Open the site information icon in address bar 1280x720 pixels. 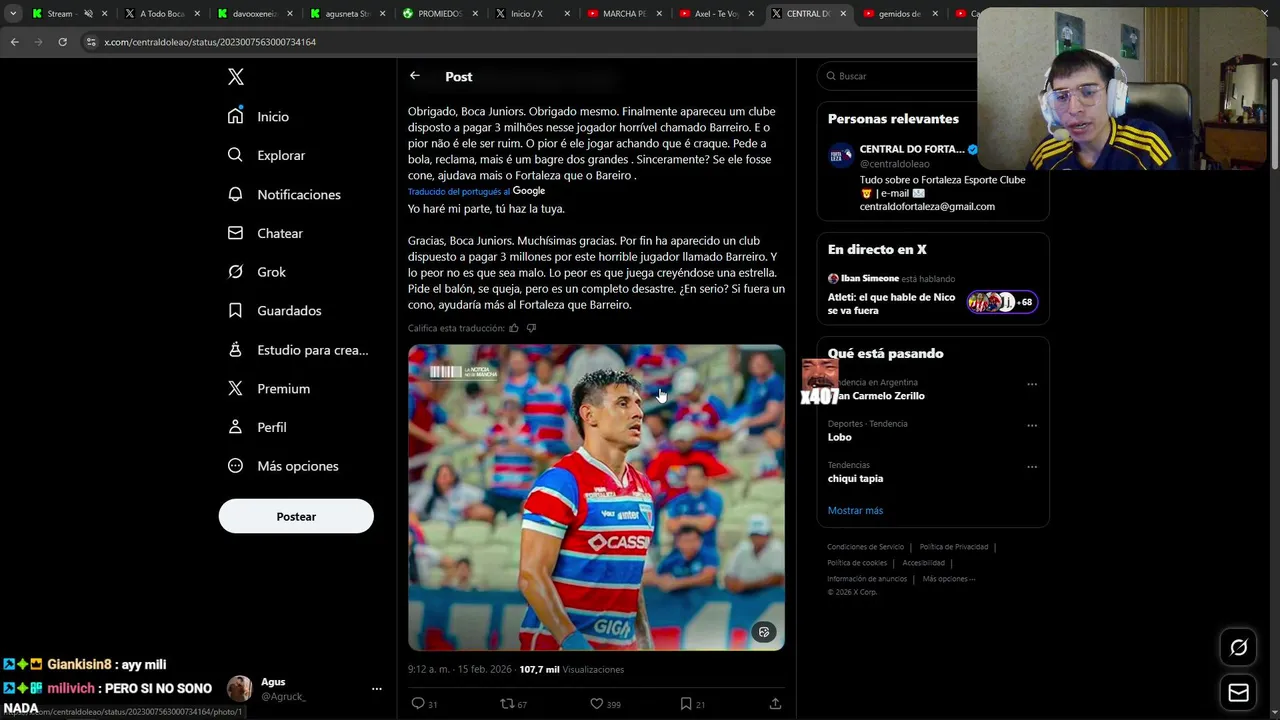pos(91,42)
